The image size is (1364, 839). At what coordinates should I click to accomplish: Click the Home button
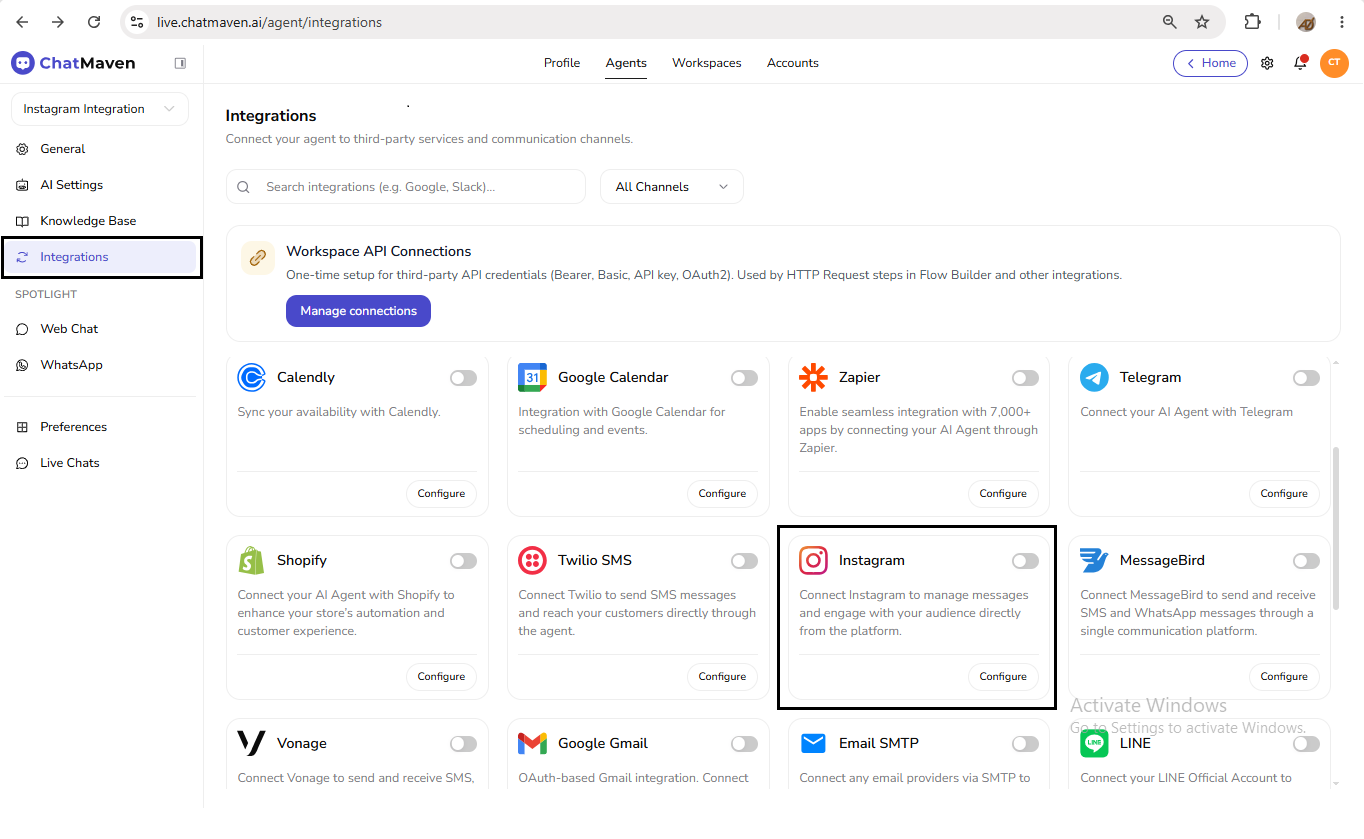pos(1210,63)
